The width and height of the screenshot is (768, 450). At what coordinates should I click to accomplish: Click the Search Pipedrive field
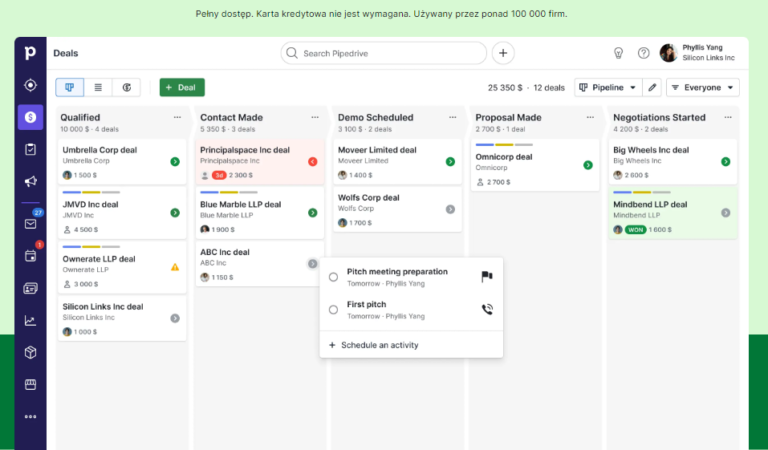point(385,53)
